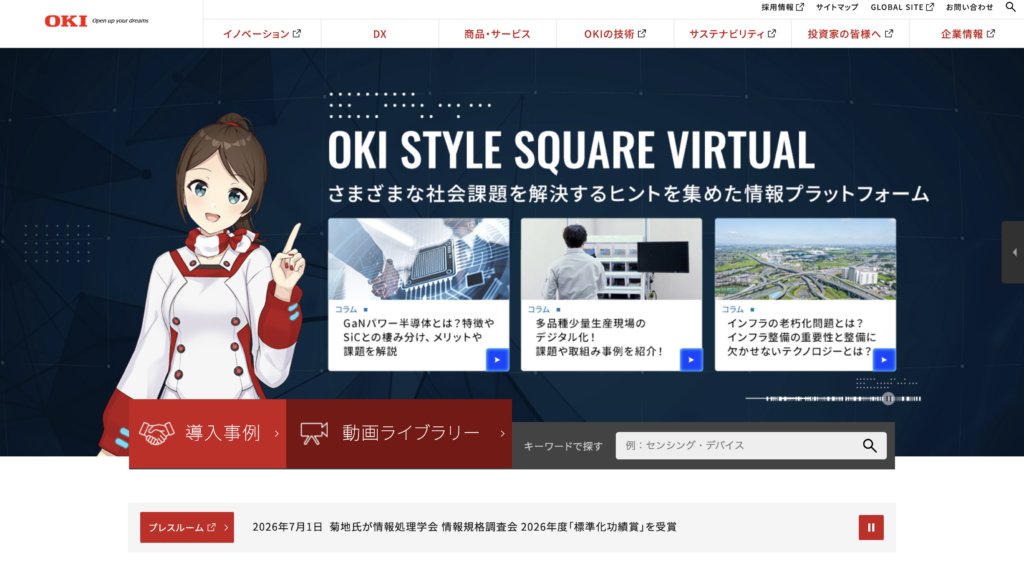Click the keyword search magnifier button
The height and width of the screenshot is (570, 1024).
(869, 445)
